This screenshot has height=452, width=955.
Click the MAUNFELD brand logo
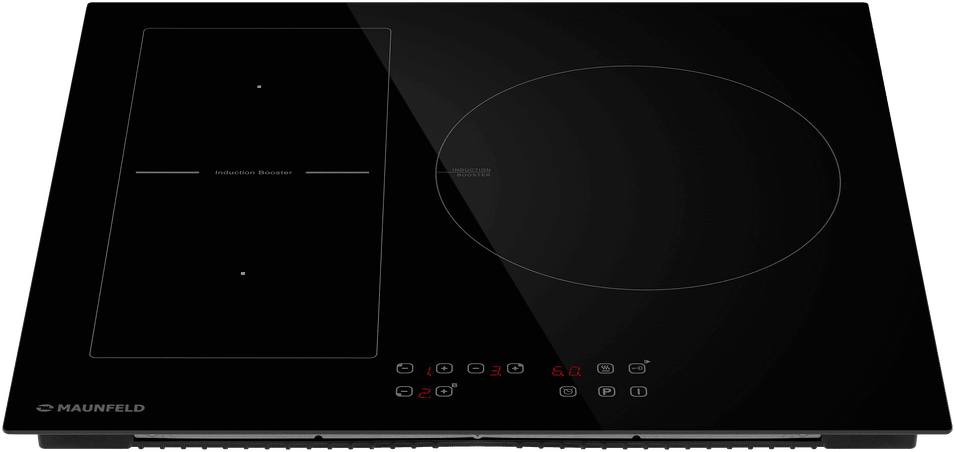pyautogui.click(x=91, y=408)
